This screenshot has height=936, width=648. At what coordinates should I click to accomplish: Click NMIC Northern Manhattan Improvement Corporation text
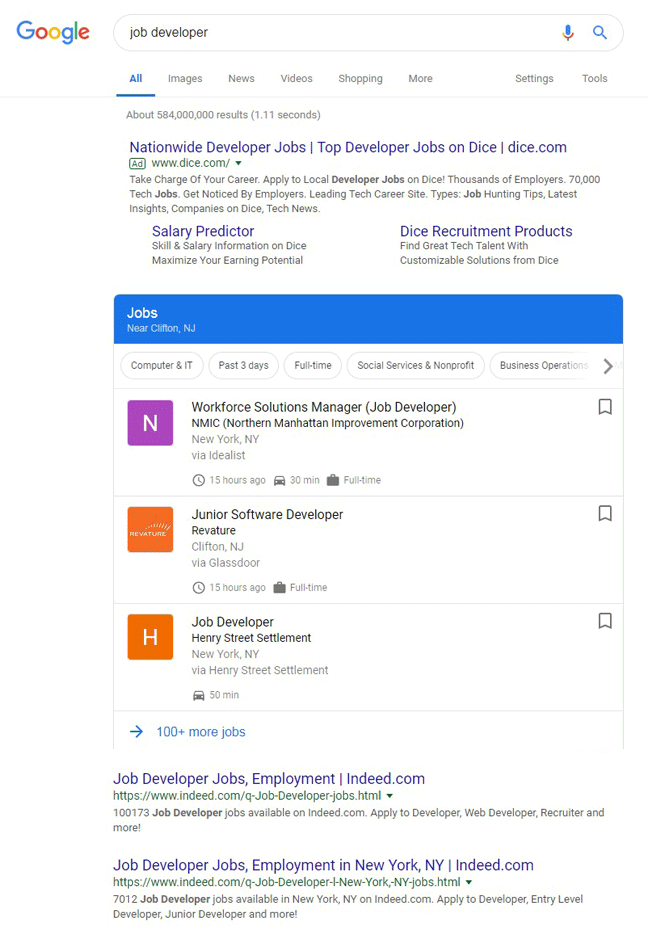click(328, 423)
